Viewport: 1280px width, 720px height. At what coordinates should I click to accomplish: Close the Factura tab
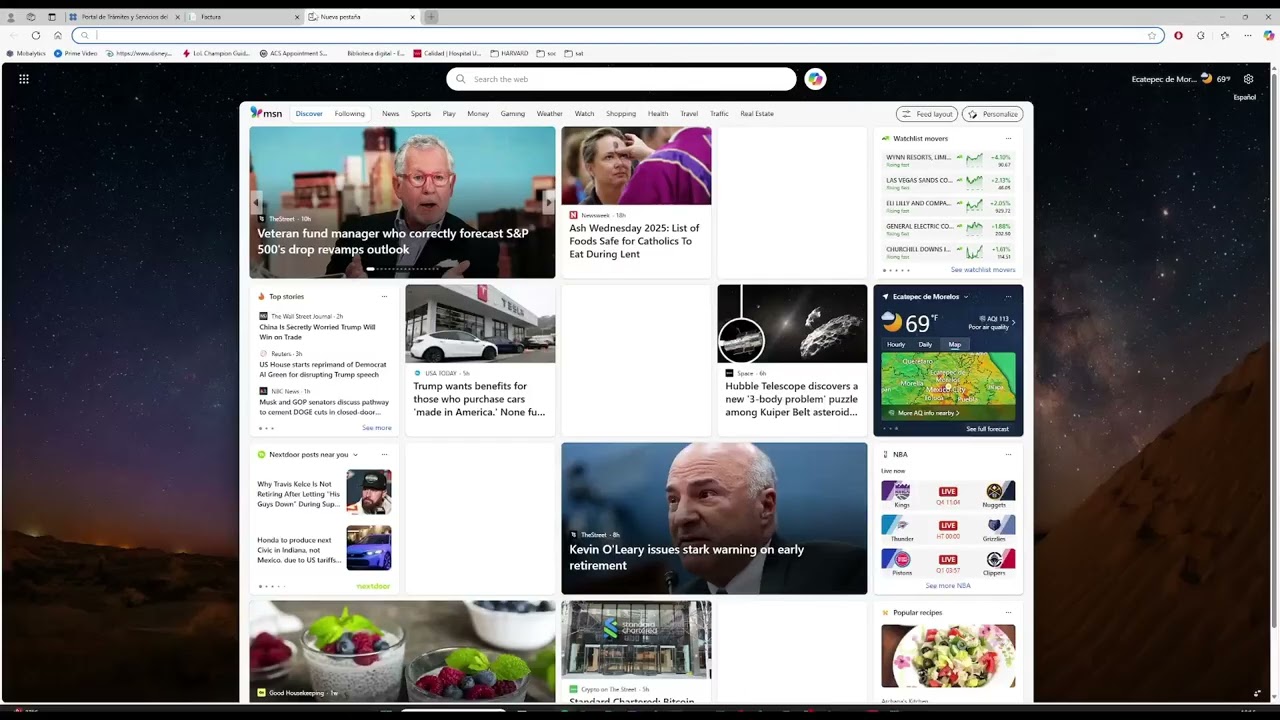(297, 17)
